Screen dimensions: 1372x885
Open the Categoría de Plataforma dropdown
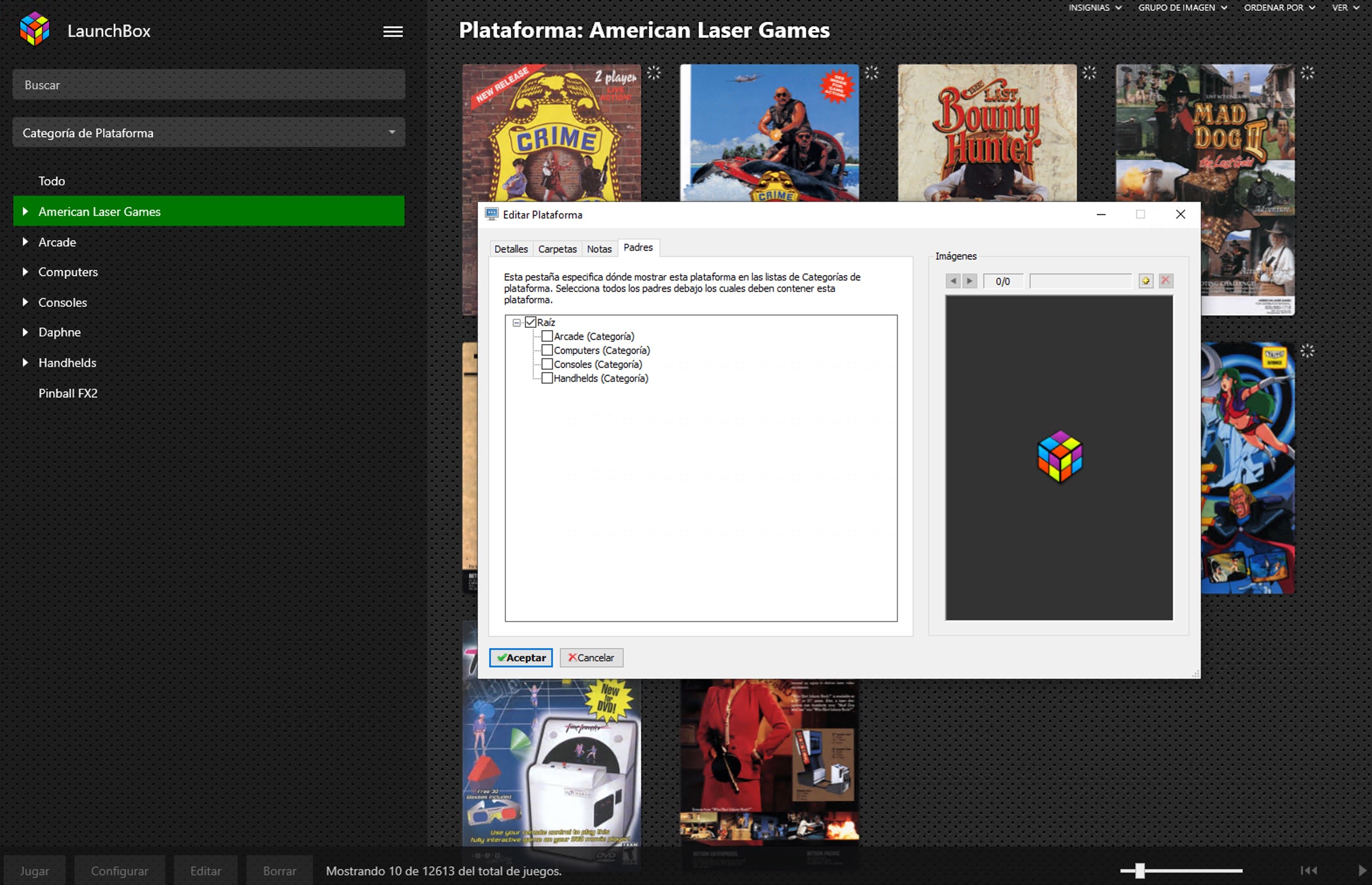[x=208, y=133]
